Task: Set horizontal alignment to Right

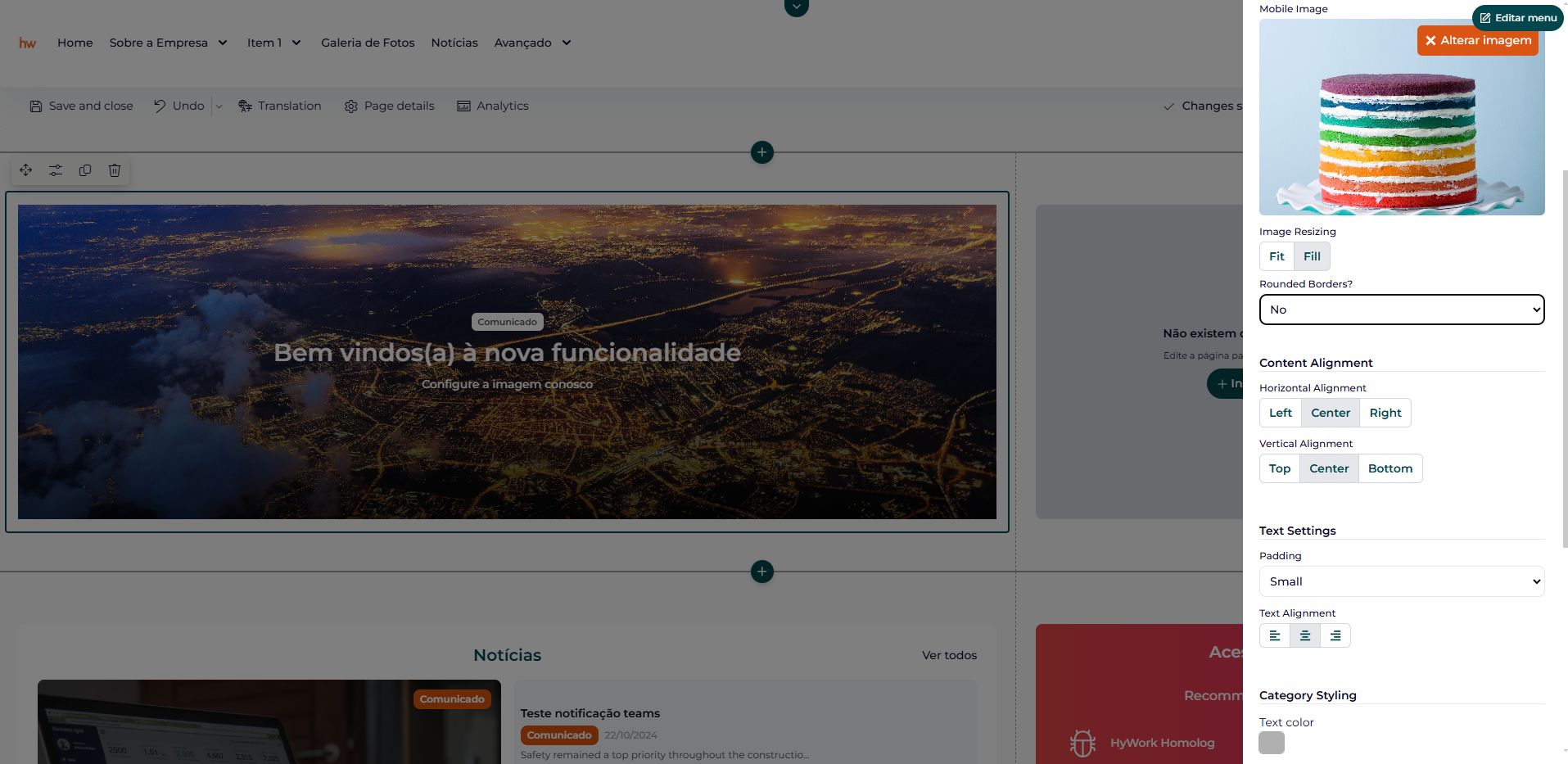Action: 1385,413
